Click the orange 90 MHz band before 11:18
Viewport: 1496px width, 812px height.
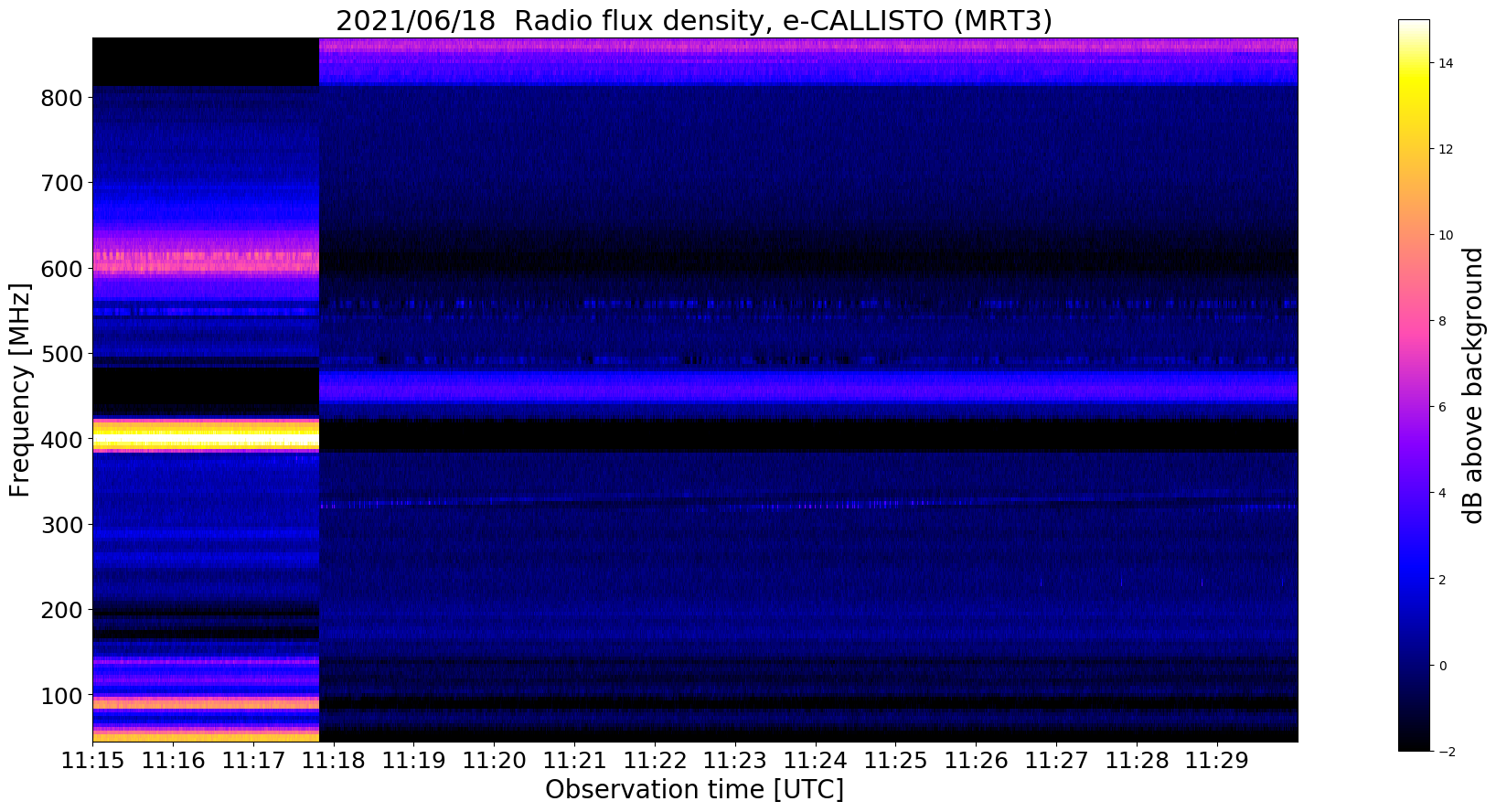[206, 703]
